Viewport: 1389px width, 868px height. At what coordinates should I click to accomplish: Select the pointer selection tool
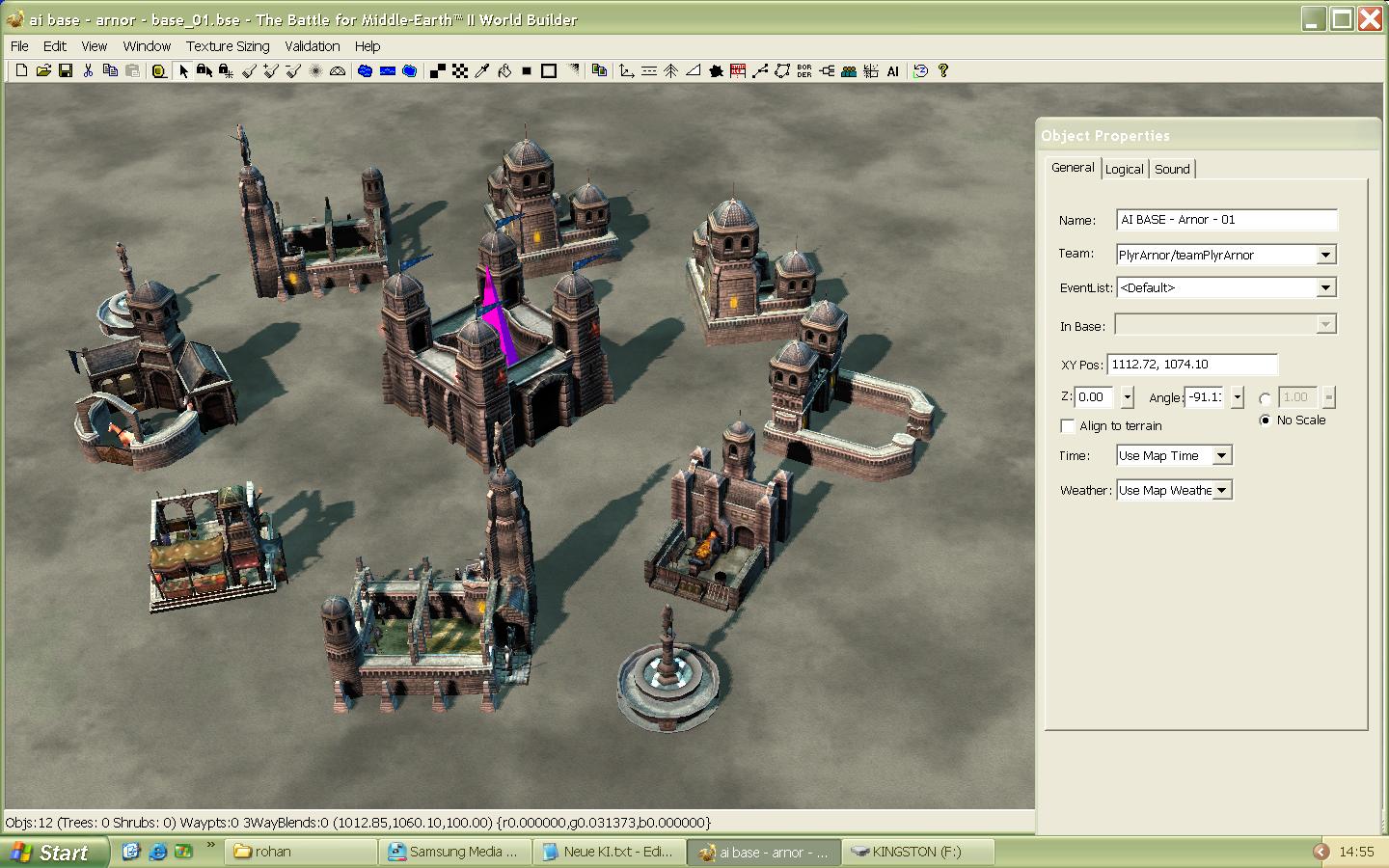[x=183, y=70]
